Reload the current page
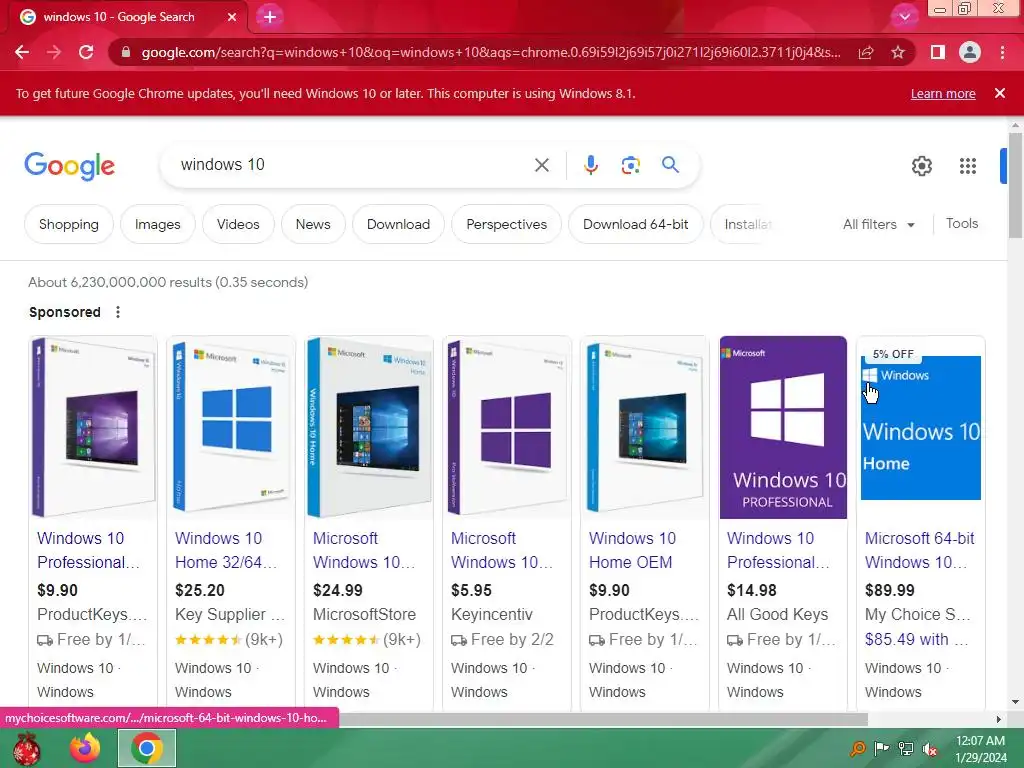The image size is (1024, 768). tap(86, 52)
